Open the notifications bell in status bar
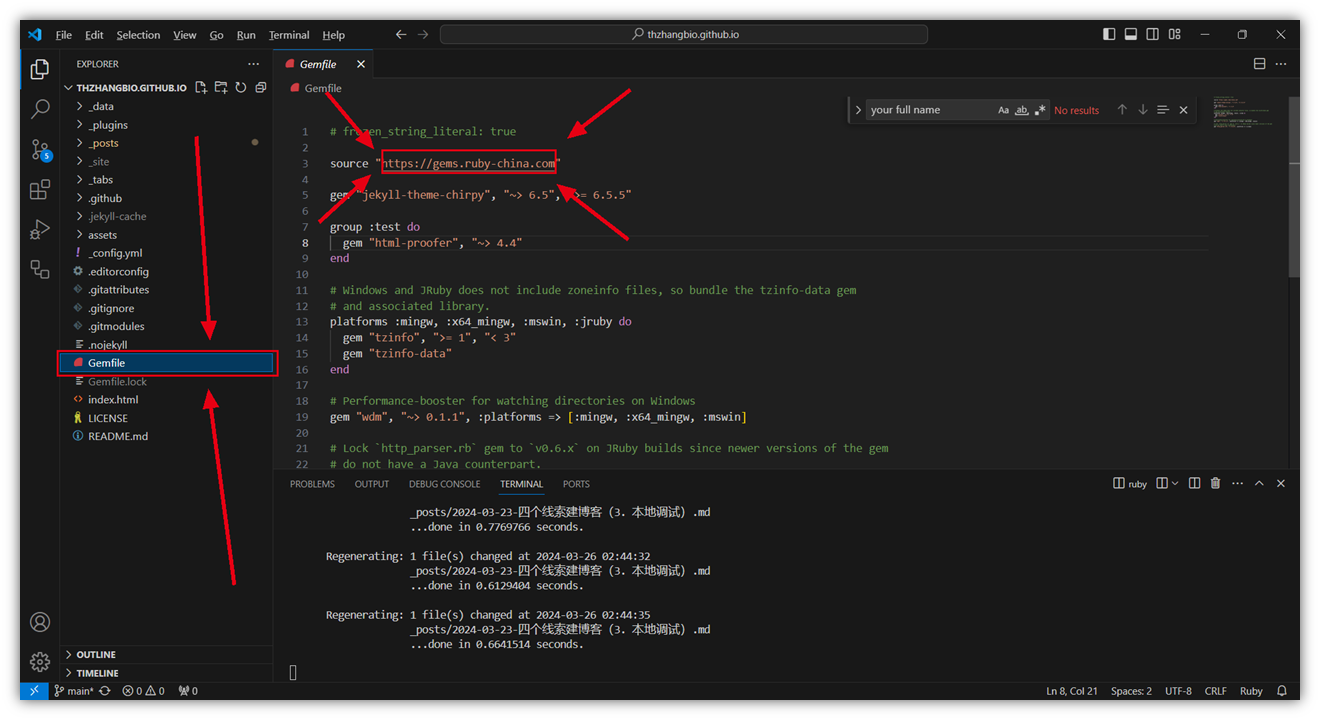This screenshot has width=1320, height=720. (x=1282, y=691)
